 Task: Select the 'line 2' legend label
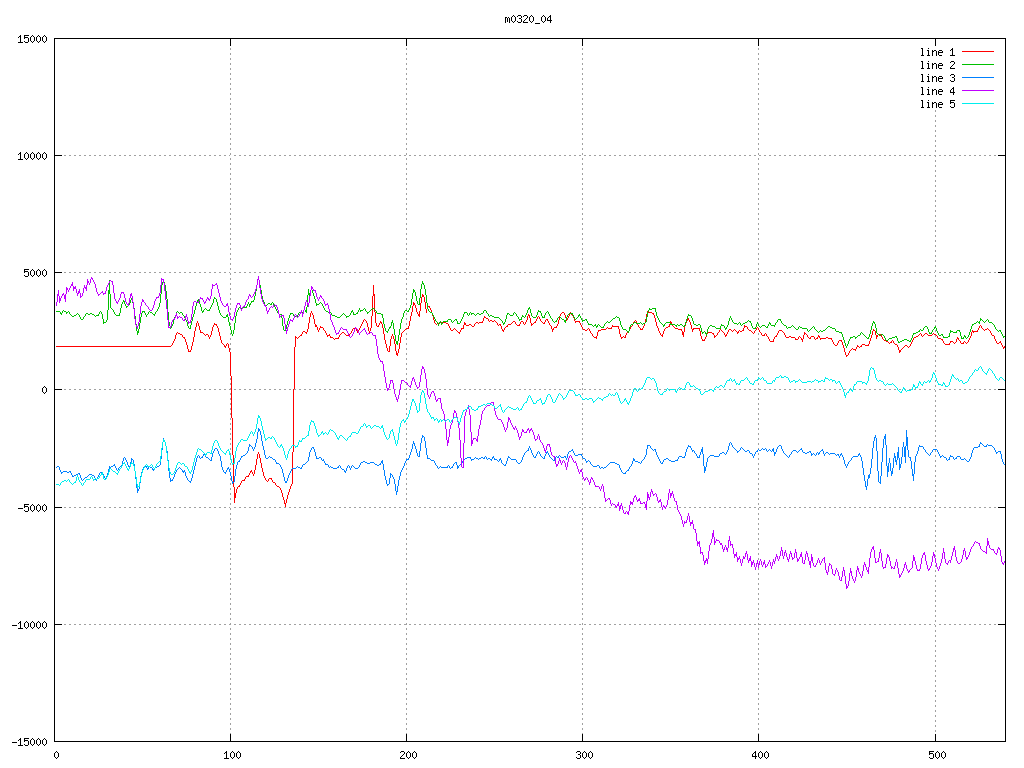tap(937, 65)
